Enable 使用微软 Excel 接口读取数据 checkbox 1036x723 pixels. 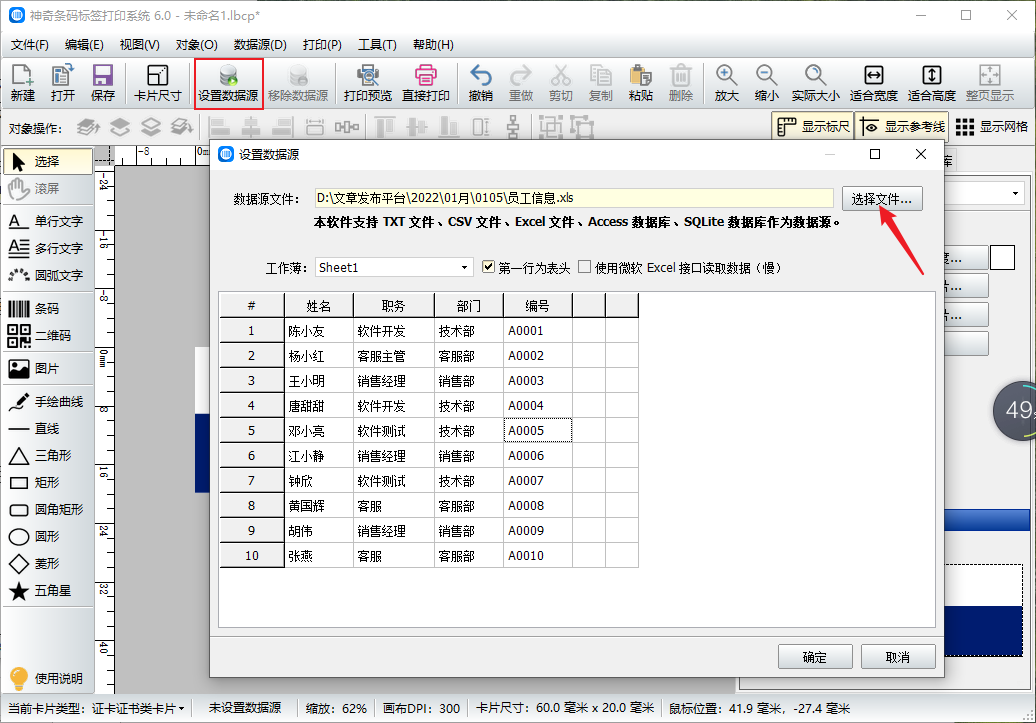[585, 268]
